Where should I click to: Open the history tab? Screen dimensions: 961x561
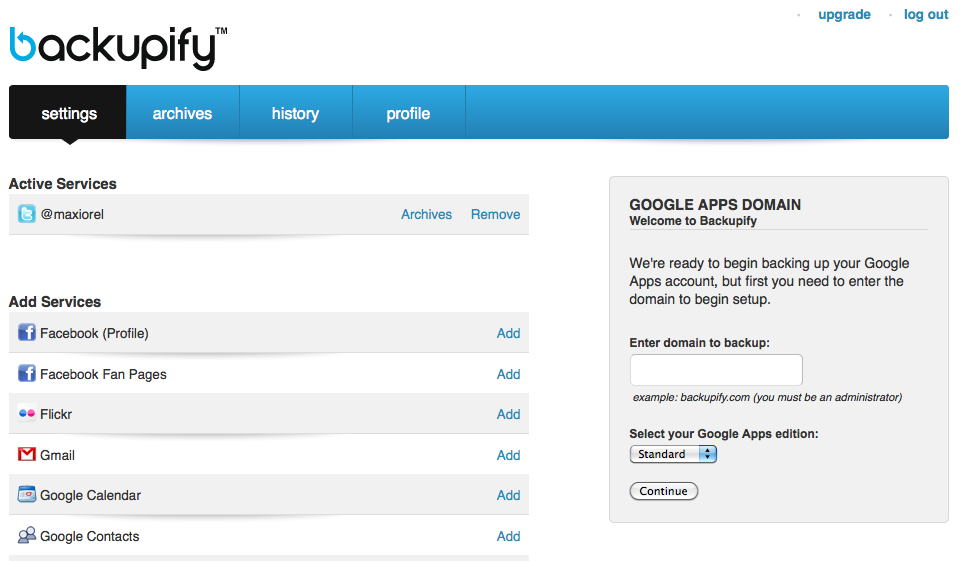(295, 112)
